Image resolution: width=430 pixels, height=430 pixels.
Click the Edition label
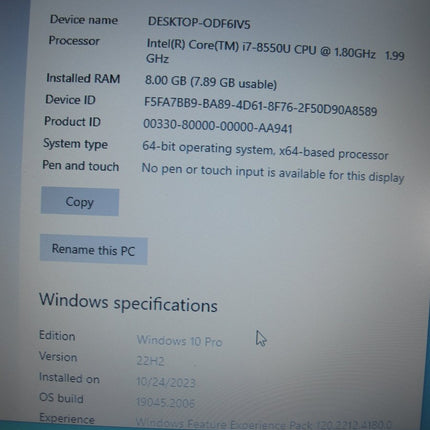point(57,335)
